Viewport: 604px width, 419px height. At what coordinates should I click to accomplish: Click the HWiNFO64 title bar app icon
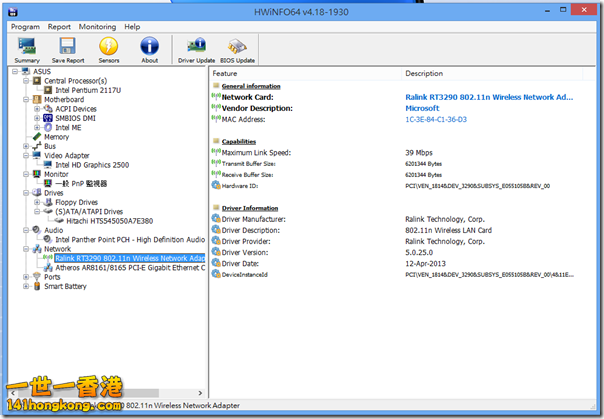click(13, 12)
